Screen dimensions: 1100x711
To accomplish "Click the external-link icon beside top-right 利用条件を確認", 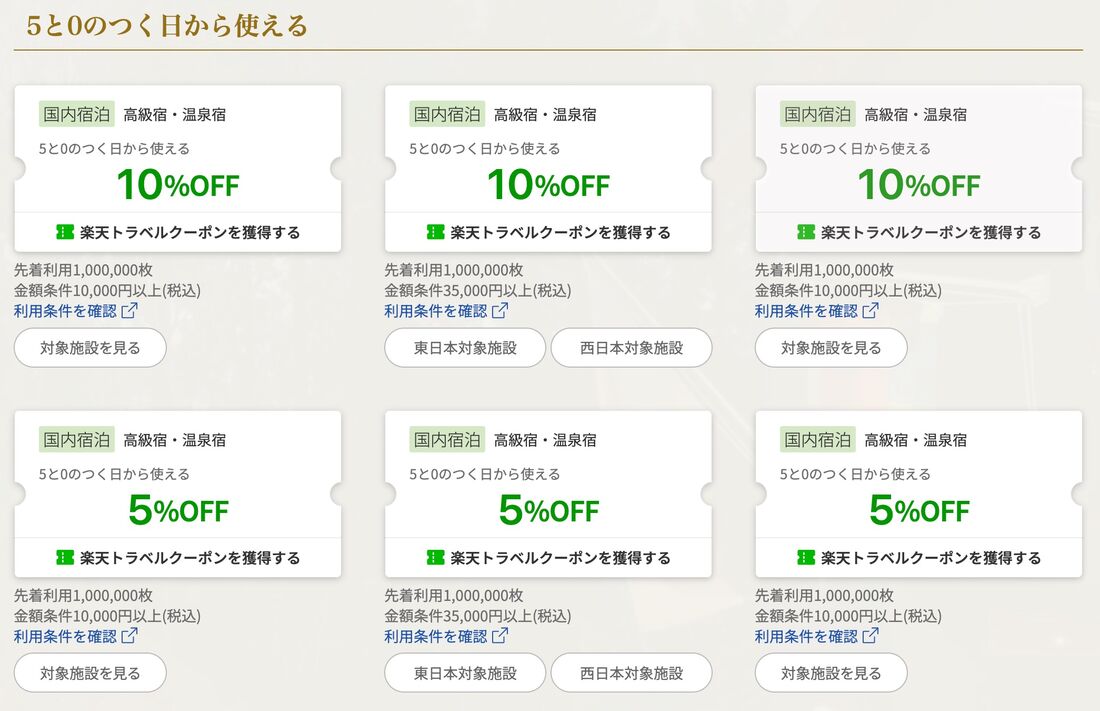I will coord(871,310).
